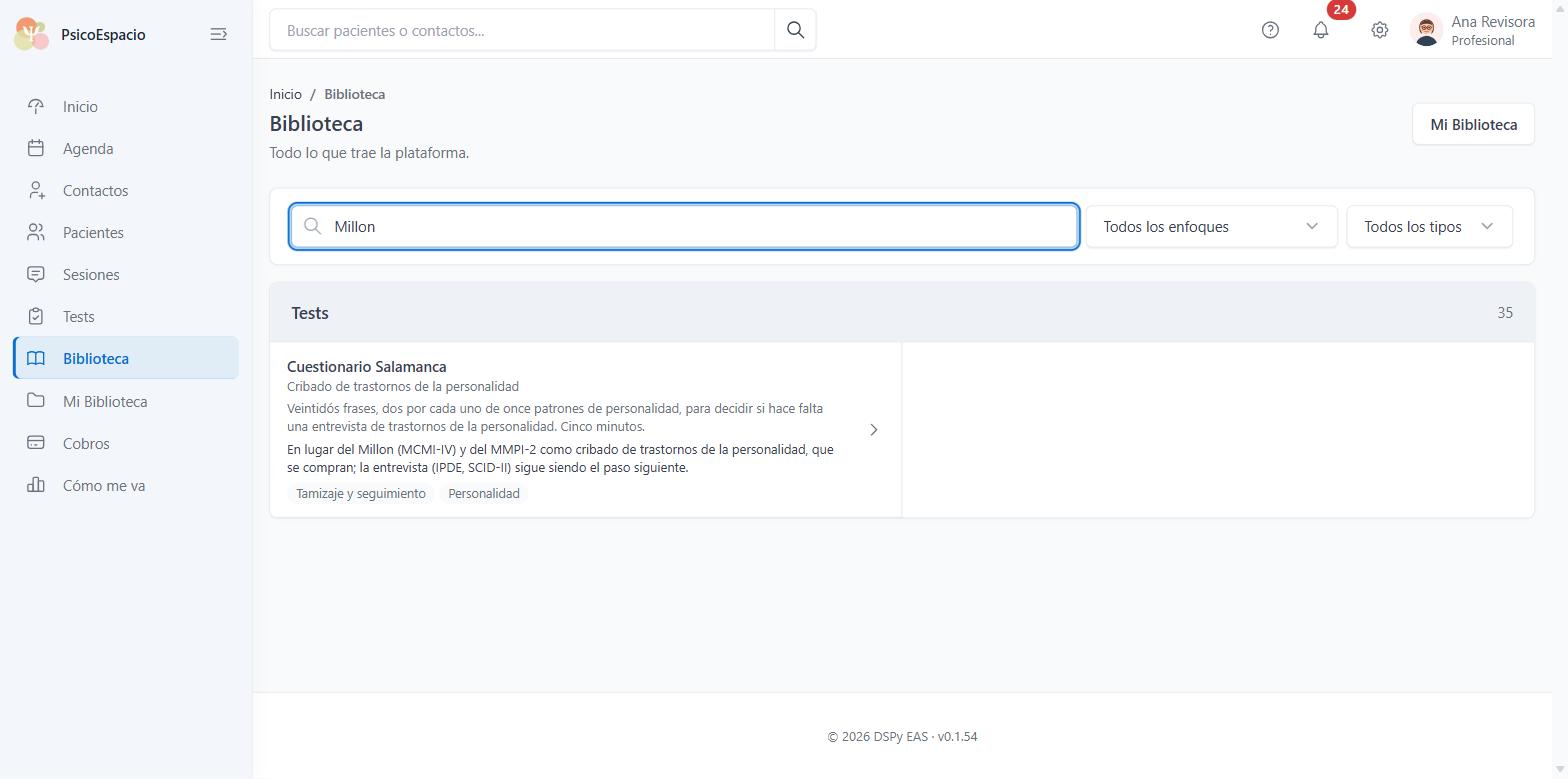This screenshot has height=779, width=1568.
Task: Click the Pacientes people icon
Action: pos(36,232)
